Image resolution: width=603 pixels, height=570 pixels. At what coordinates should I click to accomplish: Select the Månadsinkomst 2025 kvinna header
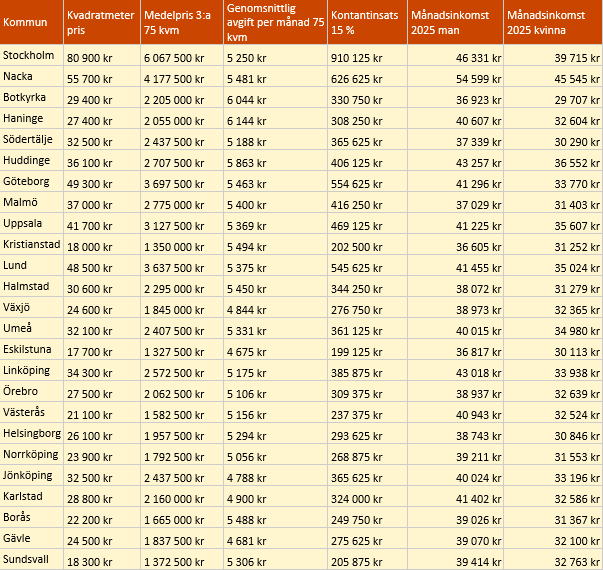pos(553,22)
